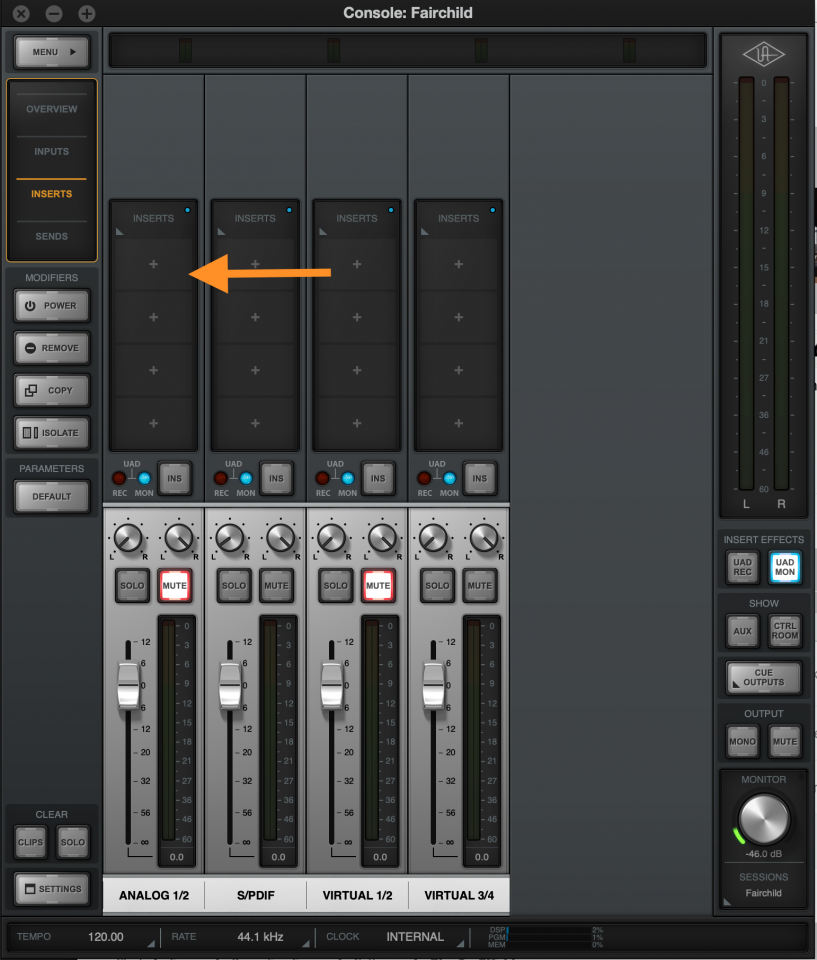The height and width of the screenshot is (960, 817).
Task: Toggle INS on ANALOG 1/2 channel
Action: point(175,478)
